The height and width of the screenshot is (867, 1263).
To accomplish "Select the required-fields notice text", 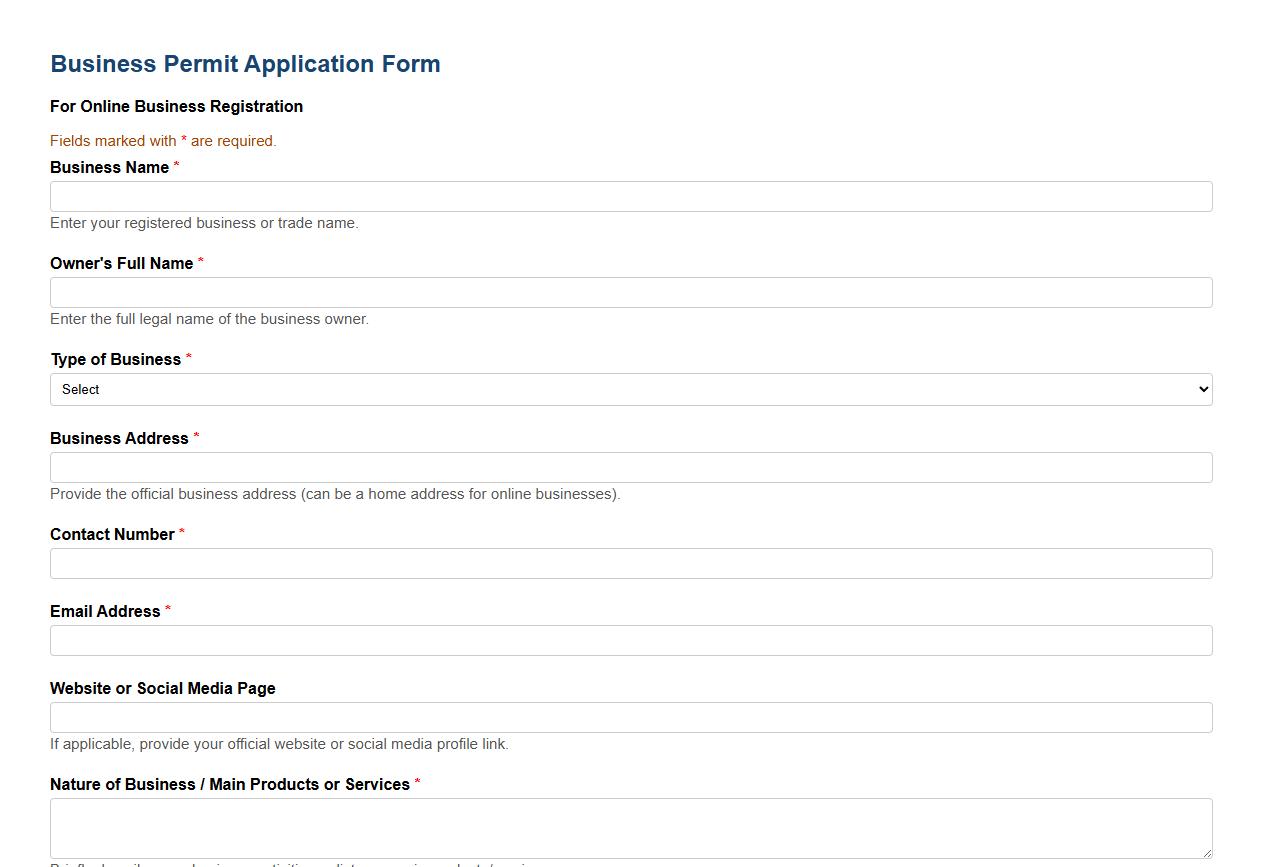I will pos(163,141).
